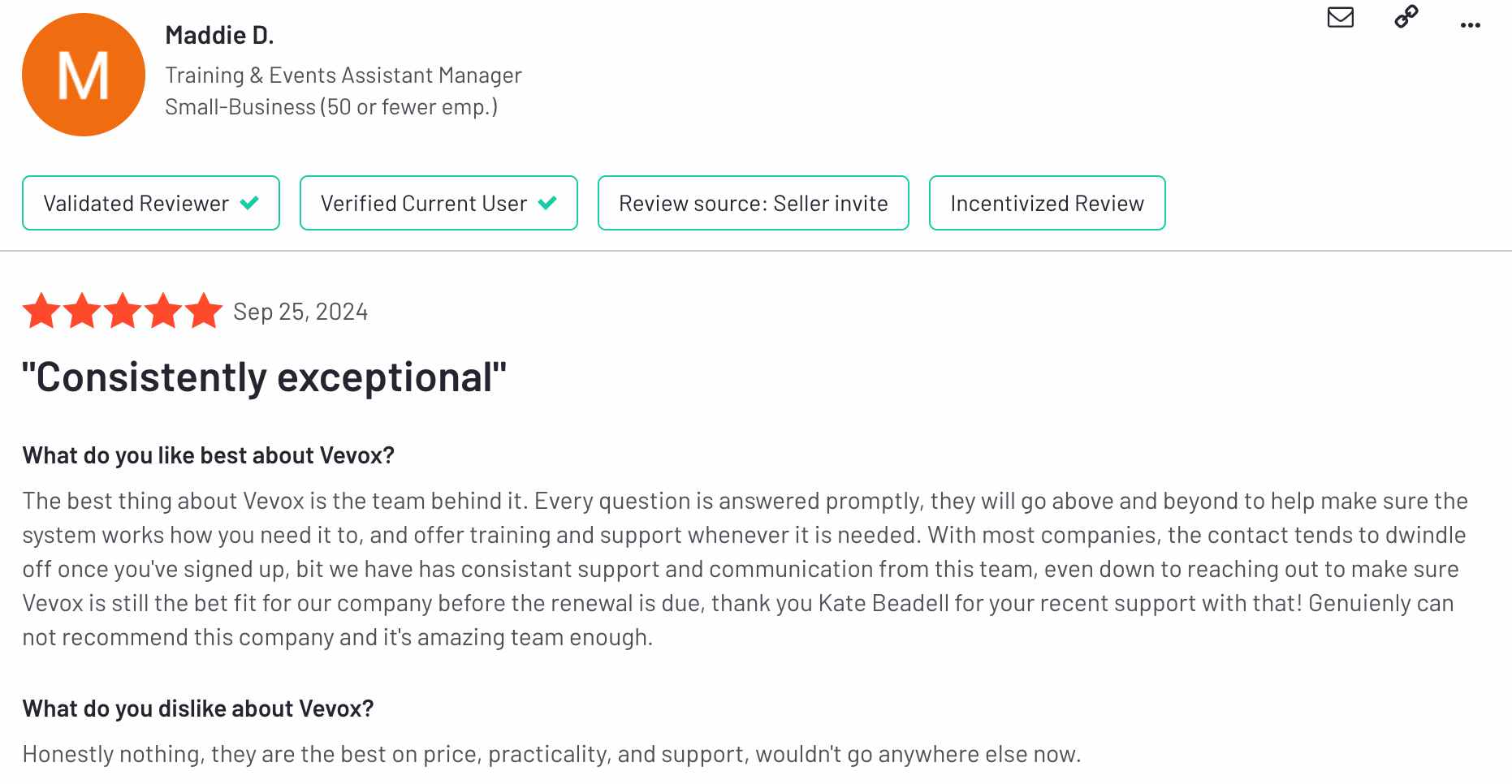Click the checkmark next to Verified Current User
The image size is (1512, 784).
pyautogui.click(x=548, y=203)
